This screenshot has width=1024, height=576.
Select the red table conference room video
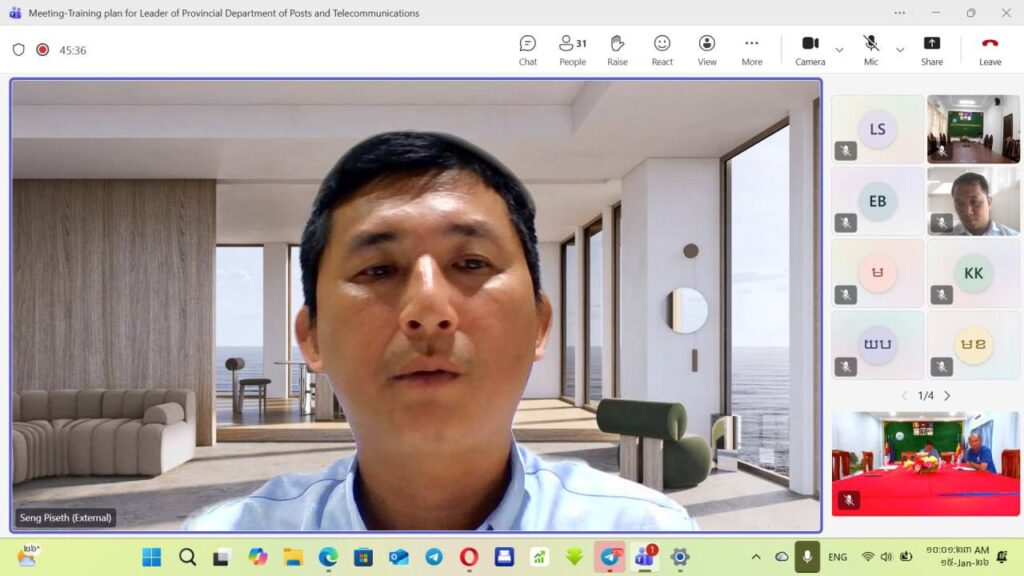coord(925,463)
